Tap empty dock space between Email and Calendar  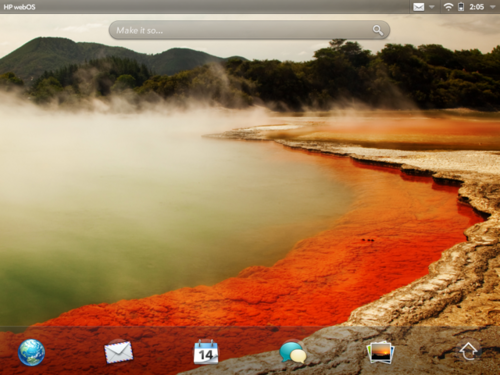163,352
